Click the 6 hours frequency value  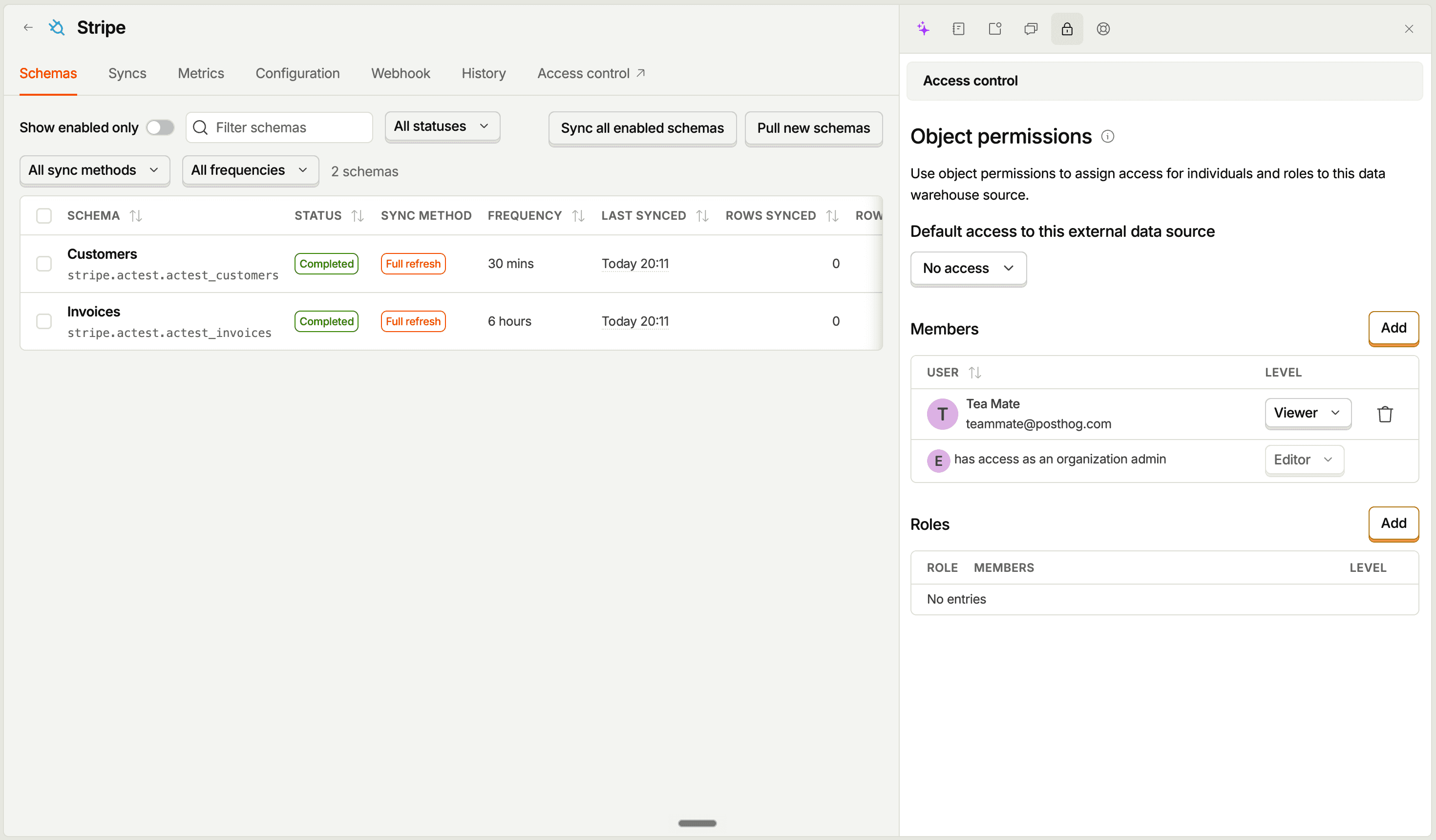click(x=509, y=321)
